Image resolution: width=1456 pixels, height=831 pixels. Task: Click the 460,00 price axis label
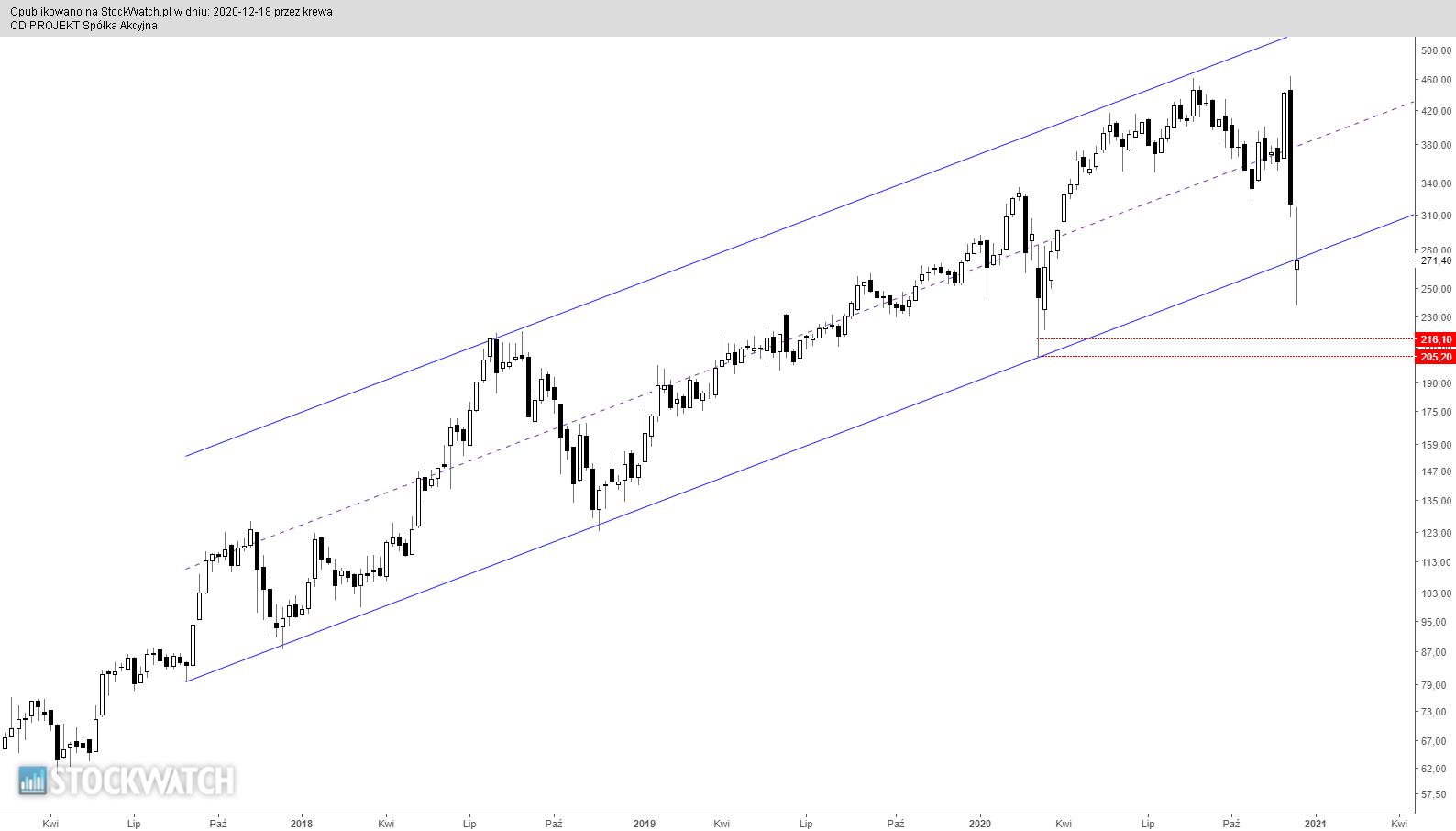pos(1436,80)
